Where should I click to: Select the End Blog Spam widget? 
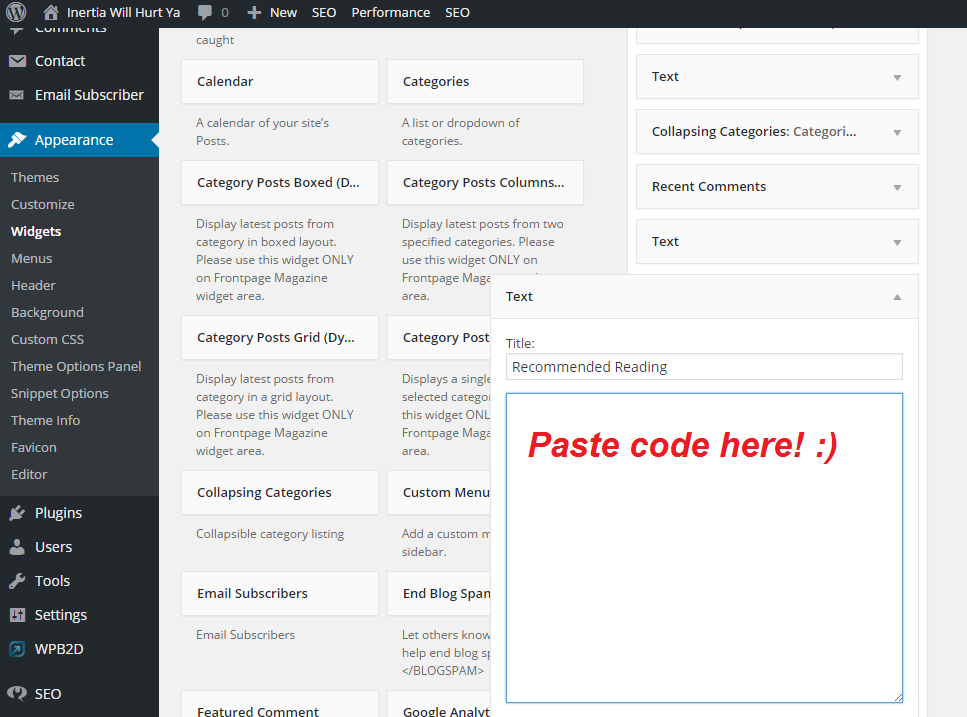pyautogui.click(x=438, y=594)
